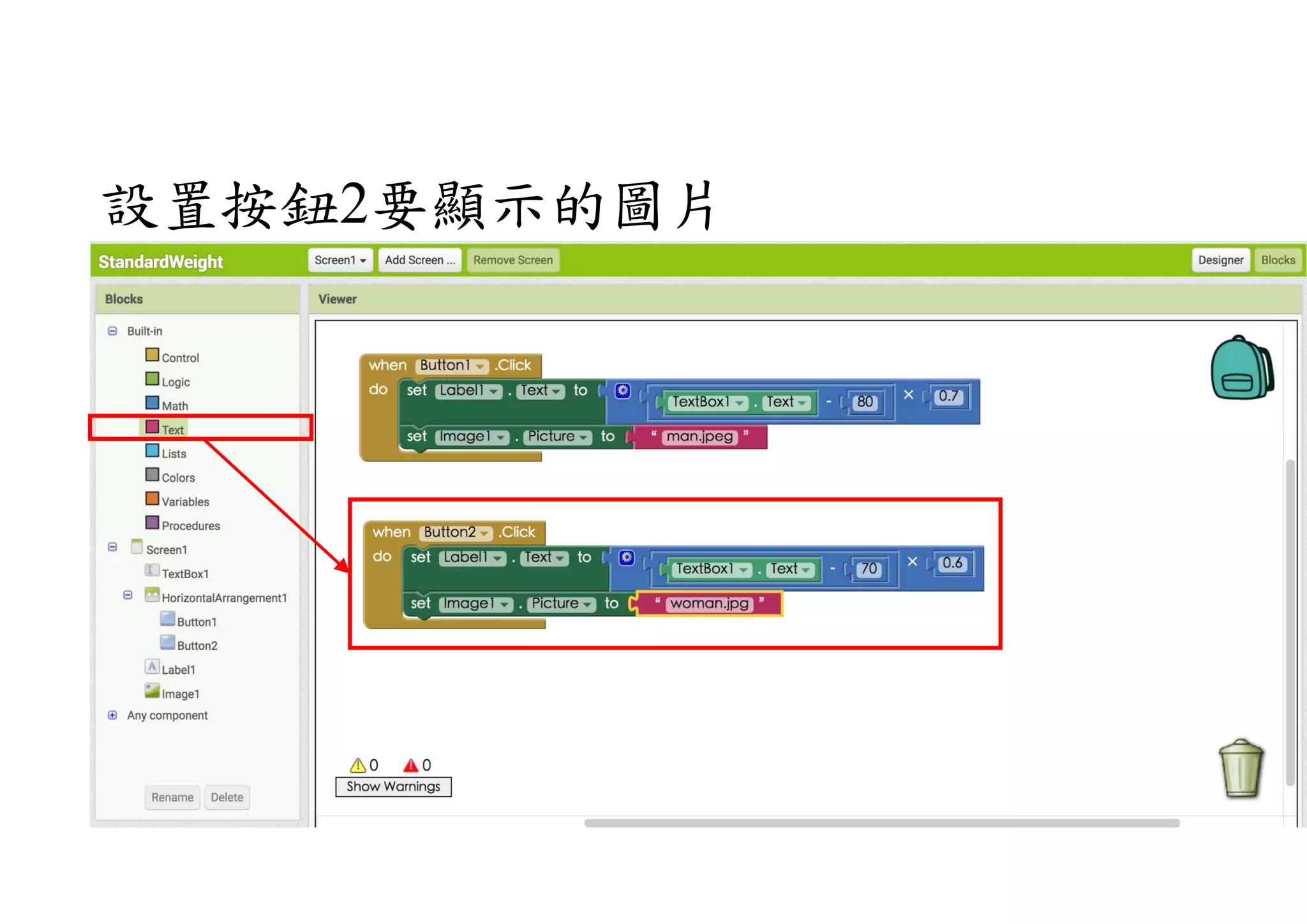Open the Screen1 selector dropdown
1307x924 pixels.
340,260
